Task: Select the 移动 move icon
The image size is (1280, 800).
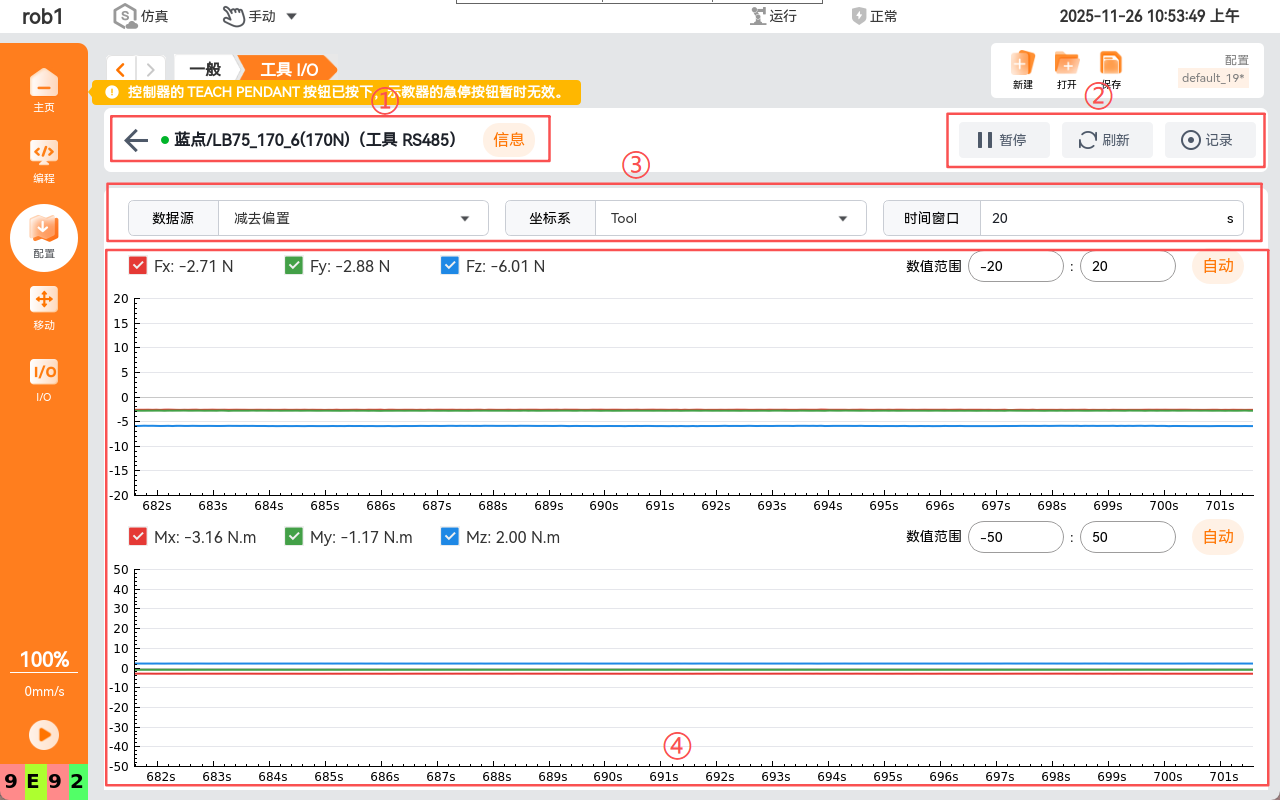Action: pos(44,302)
